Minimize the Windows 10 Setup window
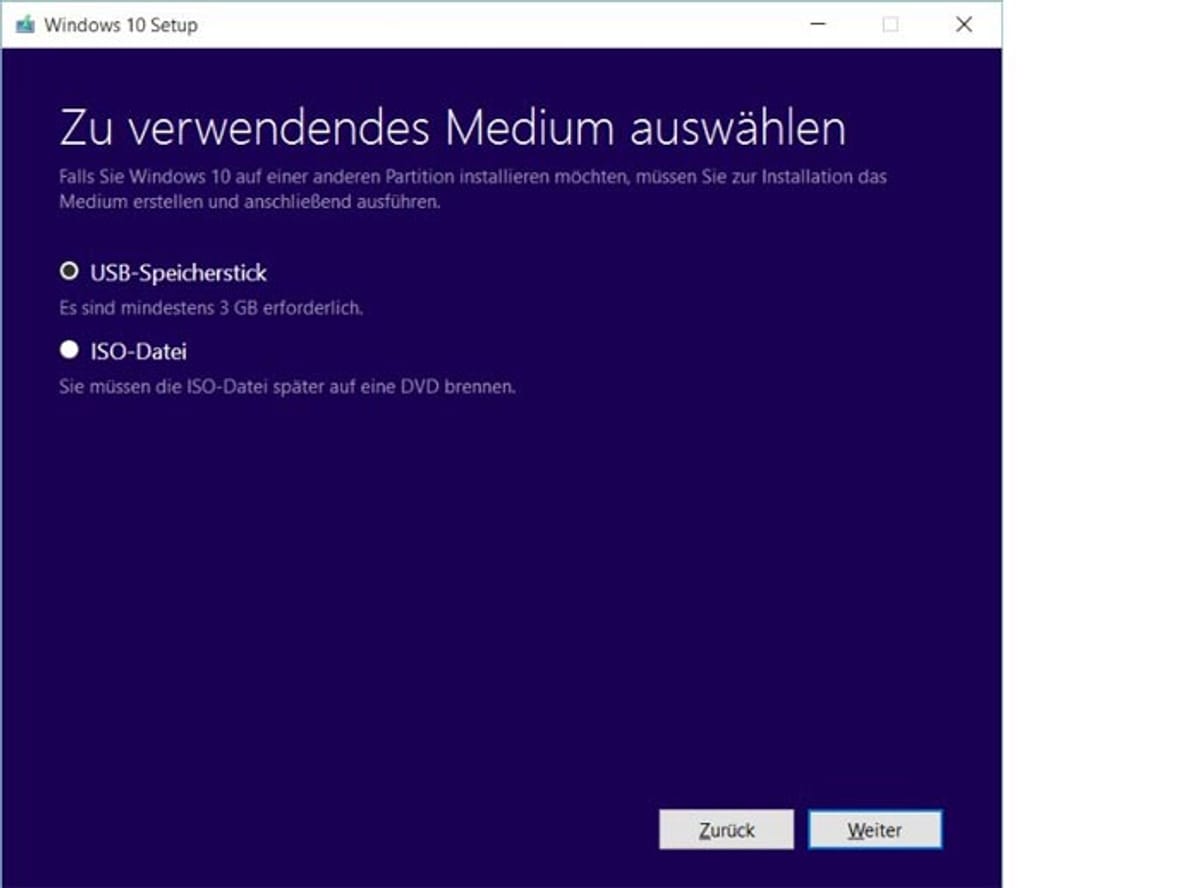 tap(818, 25)
